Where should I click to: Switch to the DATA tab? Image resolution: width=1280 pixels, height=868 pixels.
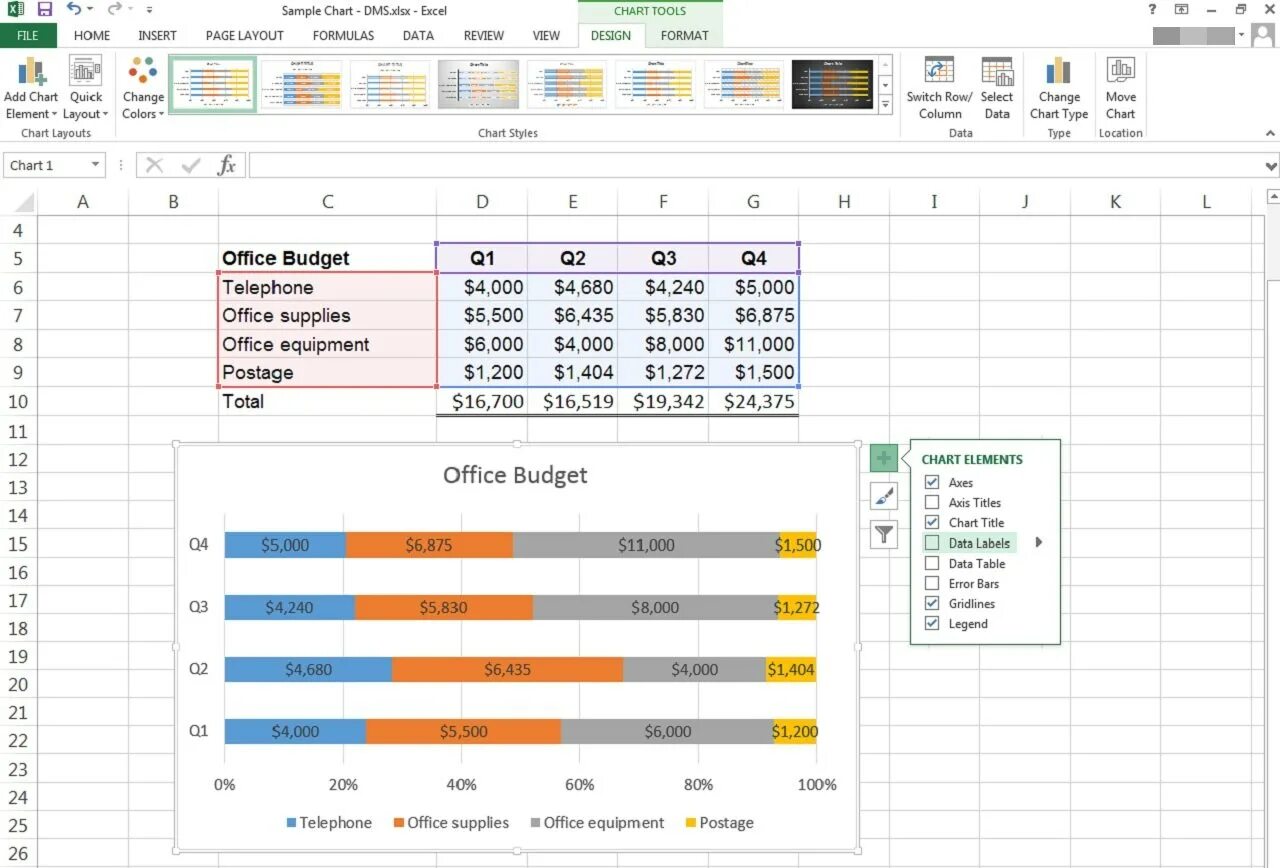pos(418,35)
